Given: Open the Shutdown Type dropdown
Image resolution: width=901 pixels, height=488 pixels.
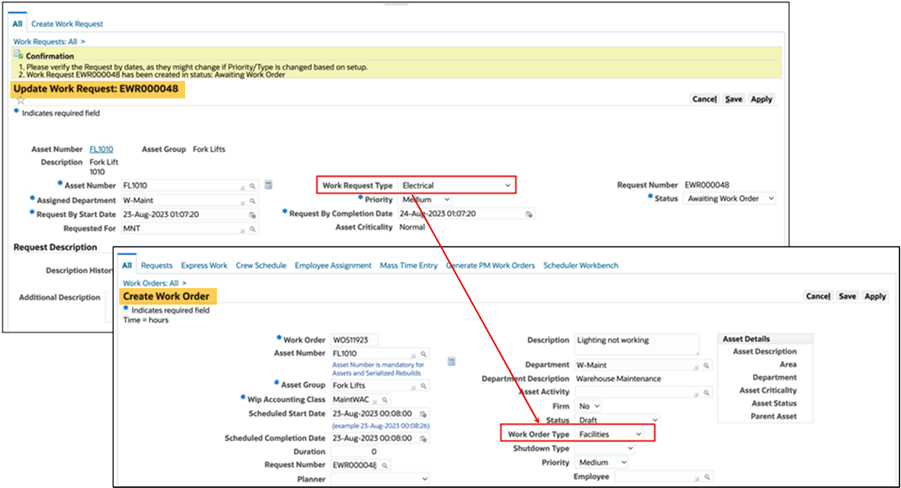Looking at the screenshot, I should (605, 448).
